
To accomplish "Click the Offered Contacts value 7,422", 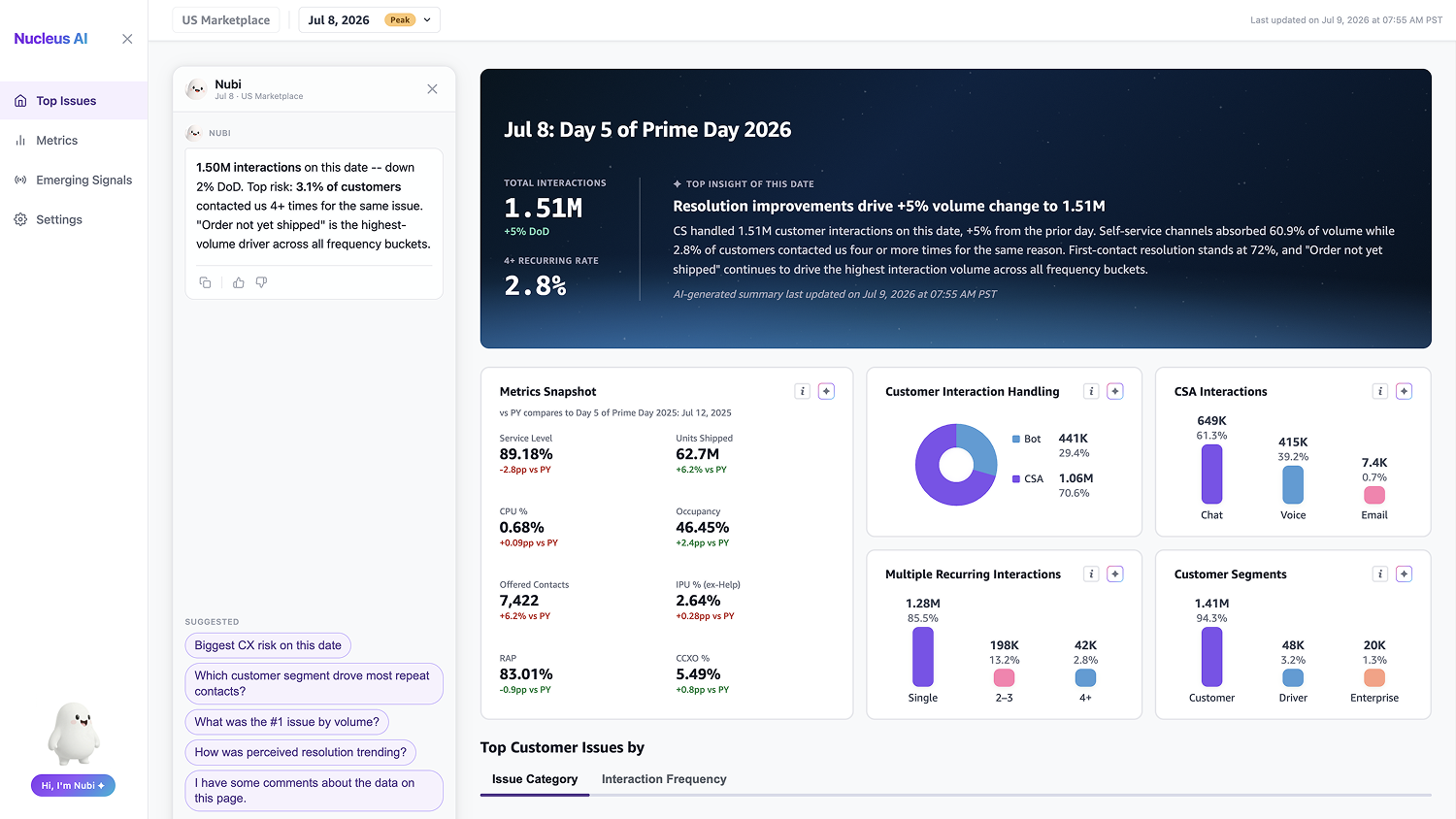I will click(x=519, y=601).
